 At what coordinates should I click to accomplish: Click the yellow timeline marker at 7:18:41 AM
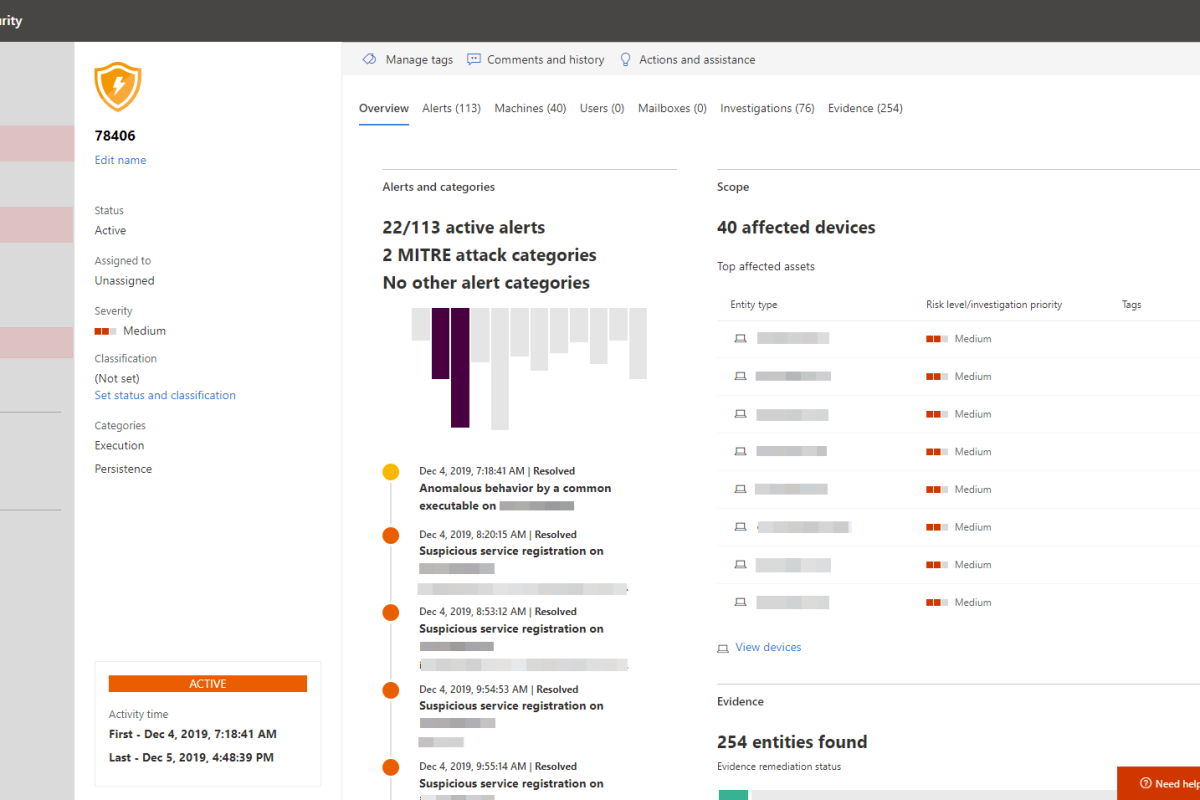(x=391, y=472)
